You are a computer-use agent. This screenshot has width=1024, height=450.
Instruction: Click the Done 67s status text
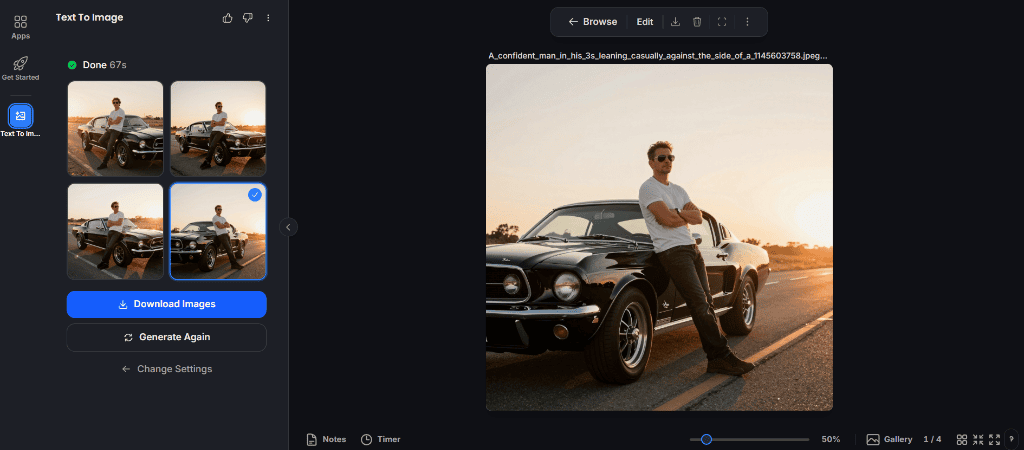tap(104, 65)
